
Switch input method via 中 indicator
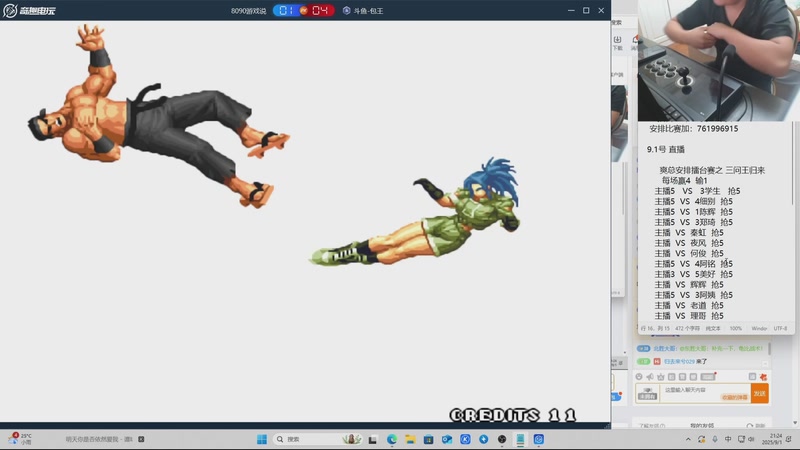click(x=728, y=439)
